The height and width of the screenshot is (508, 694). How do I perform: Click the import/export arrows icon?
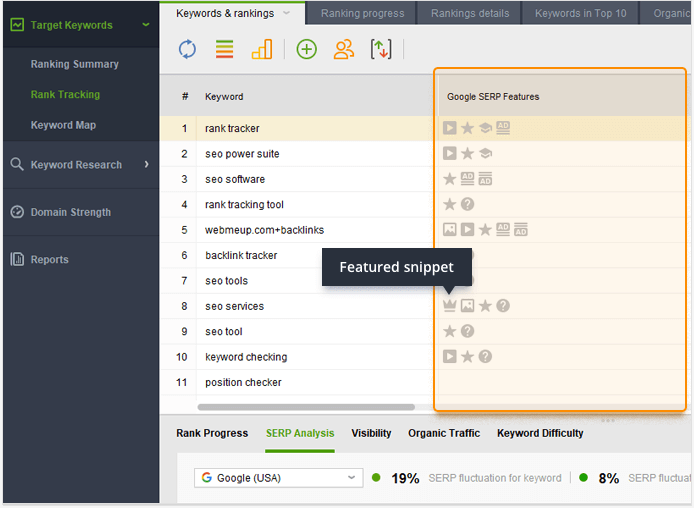click(381, 49)
